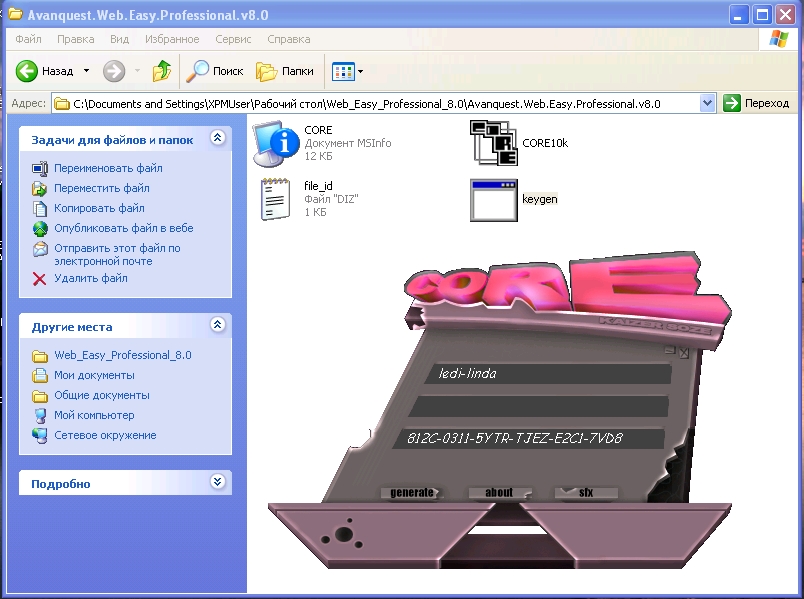Click the move file icon
This screenshot has height=599, width=804.
tap(39, 189)
